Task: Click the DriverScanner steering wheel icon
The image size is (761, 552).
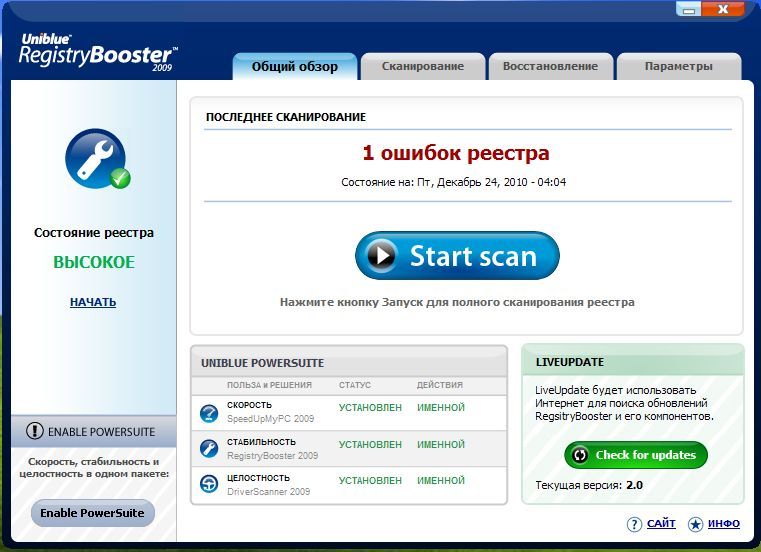Action: 209,484
